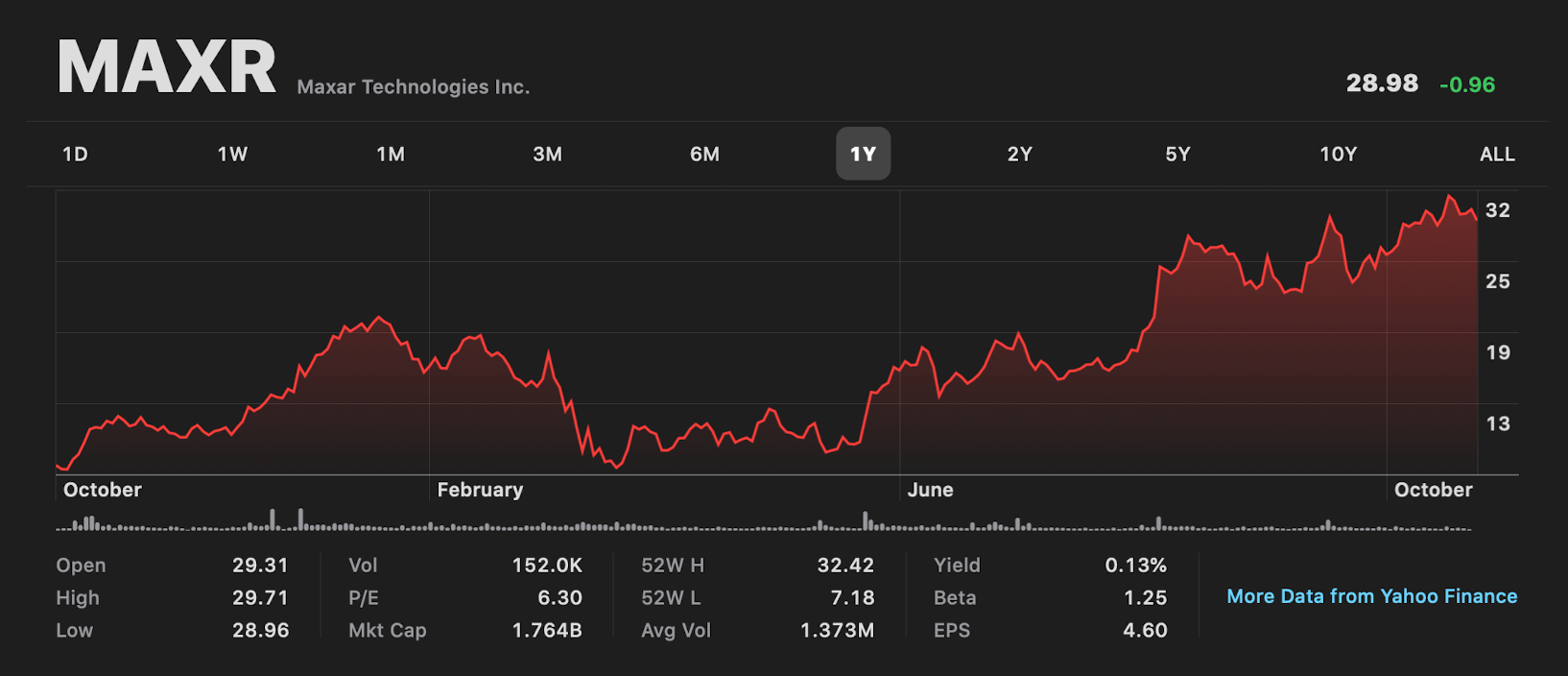Click the Beta value 1.25
The height and width of the screenshot is (676, 1568).
click(1146, 598)
